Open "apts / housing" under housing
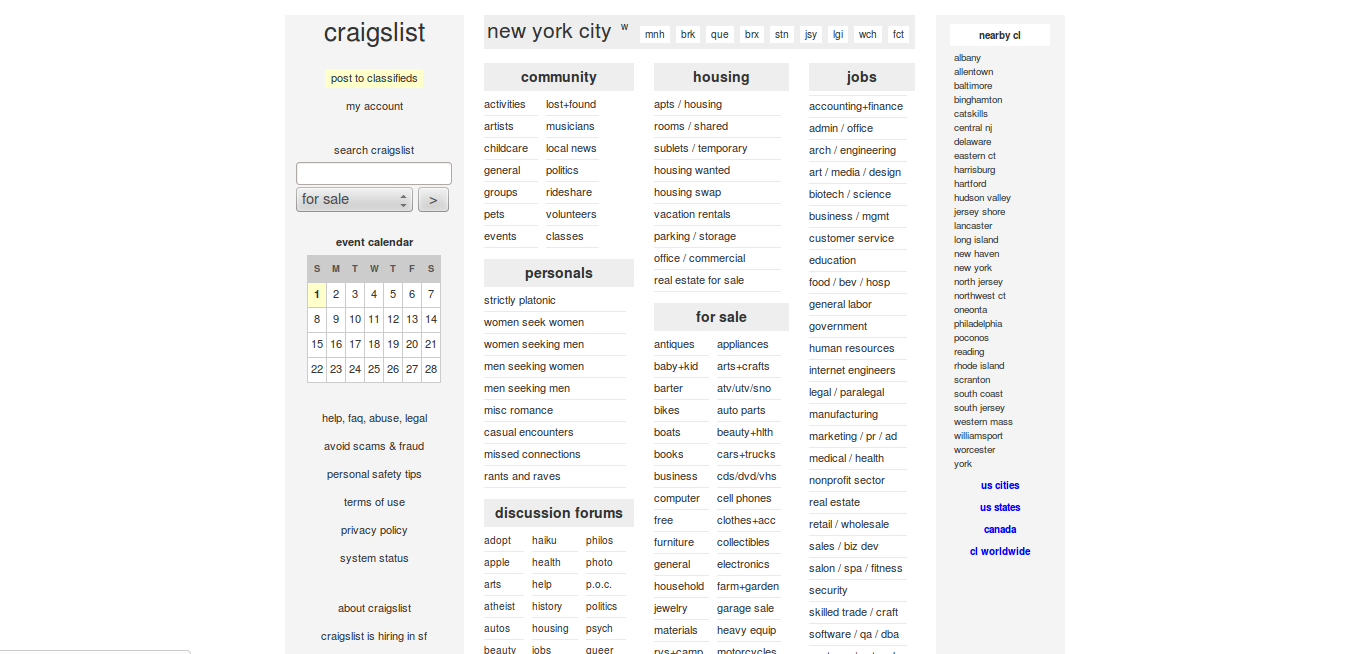This screenshot has height=654, width=1346. (x=687, y=103)
